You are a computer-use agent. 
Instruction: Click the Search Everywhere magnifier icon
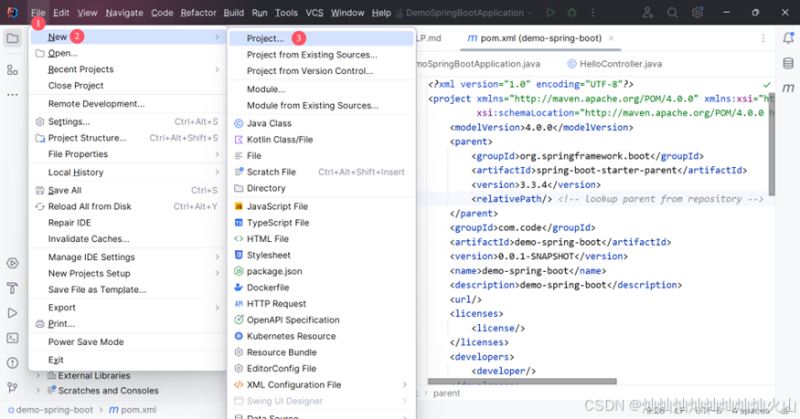click(672, 13)
